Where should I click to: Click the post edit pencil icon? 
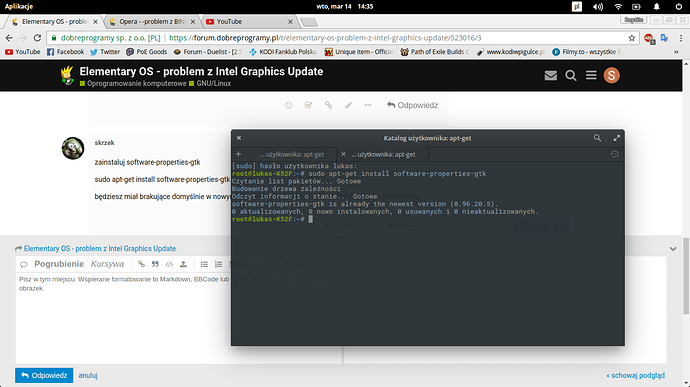point(348,105)
